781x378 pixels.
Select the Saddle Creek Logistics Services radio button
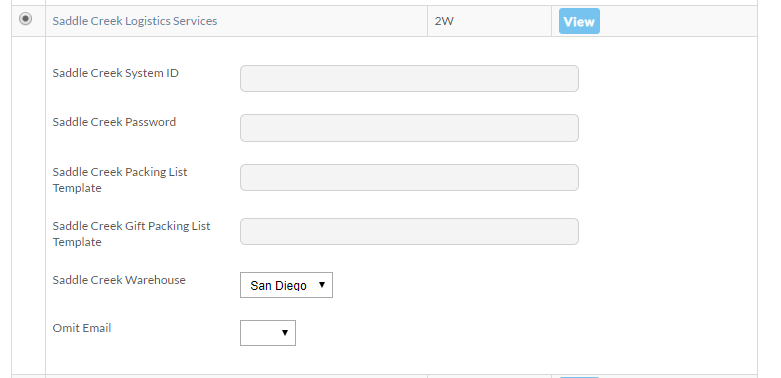(x=25, y=19)
